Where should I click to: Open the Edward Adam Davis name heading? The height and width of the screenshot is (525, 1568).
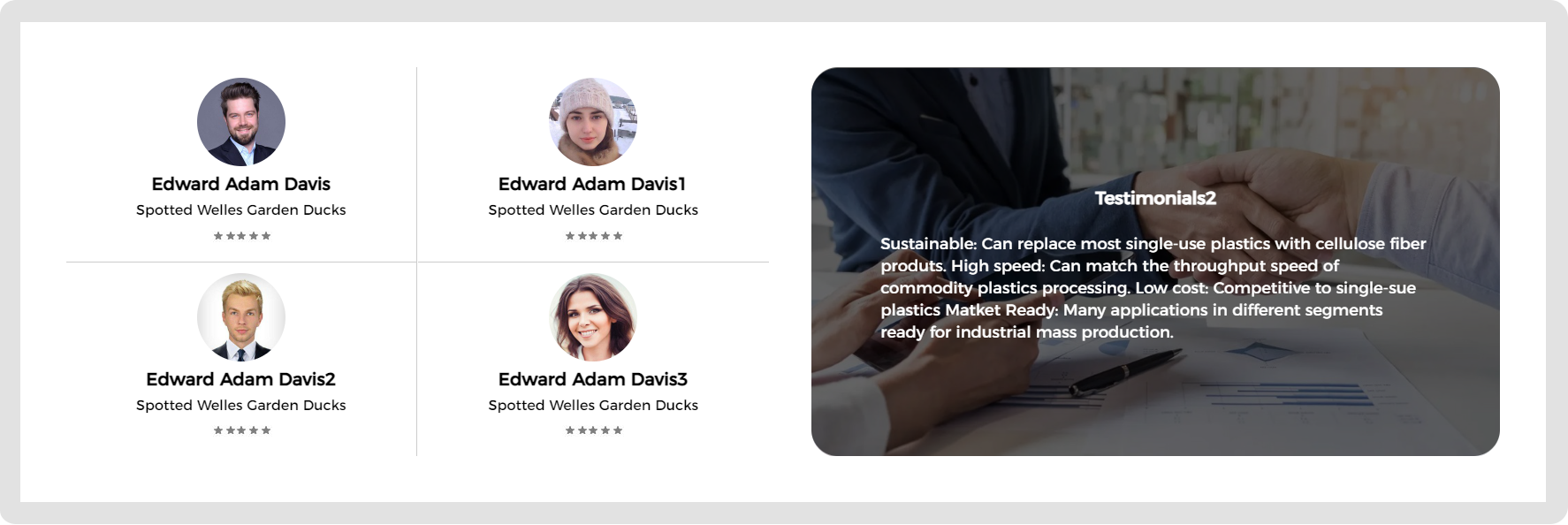(x=241, y=184)
